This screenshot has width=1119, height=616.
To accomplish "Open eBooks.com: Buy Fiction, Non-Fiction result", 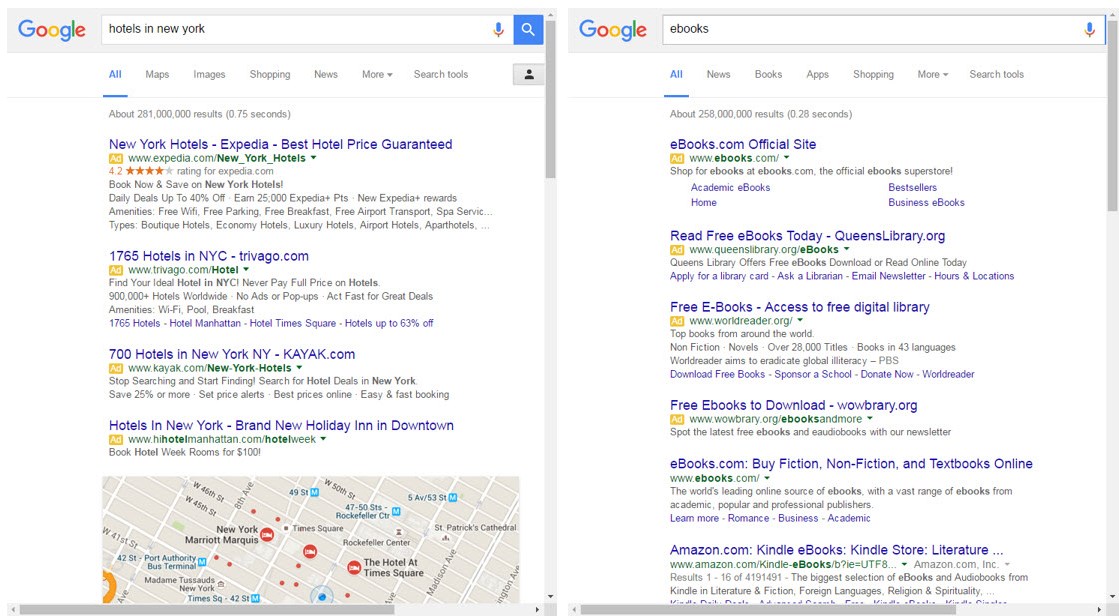I will 851,464.
